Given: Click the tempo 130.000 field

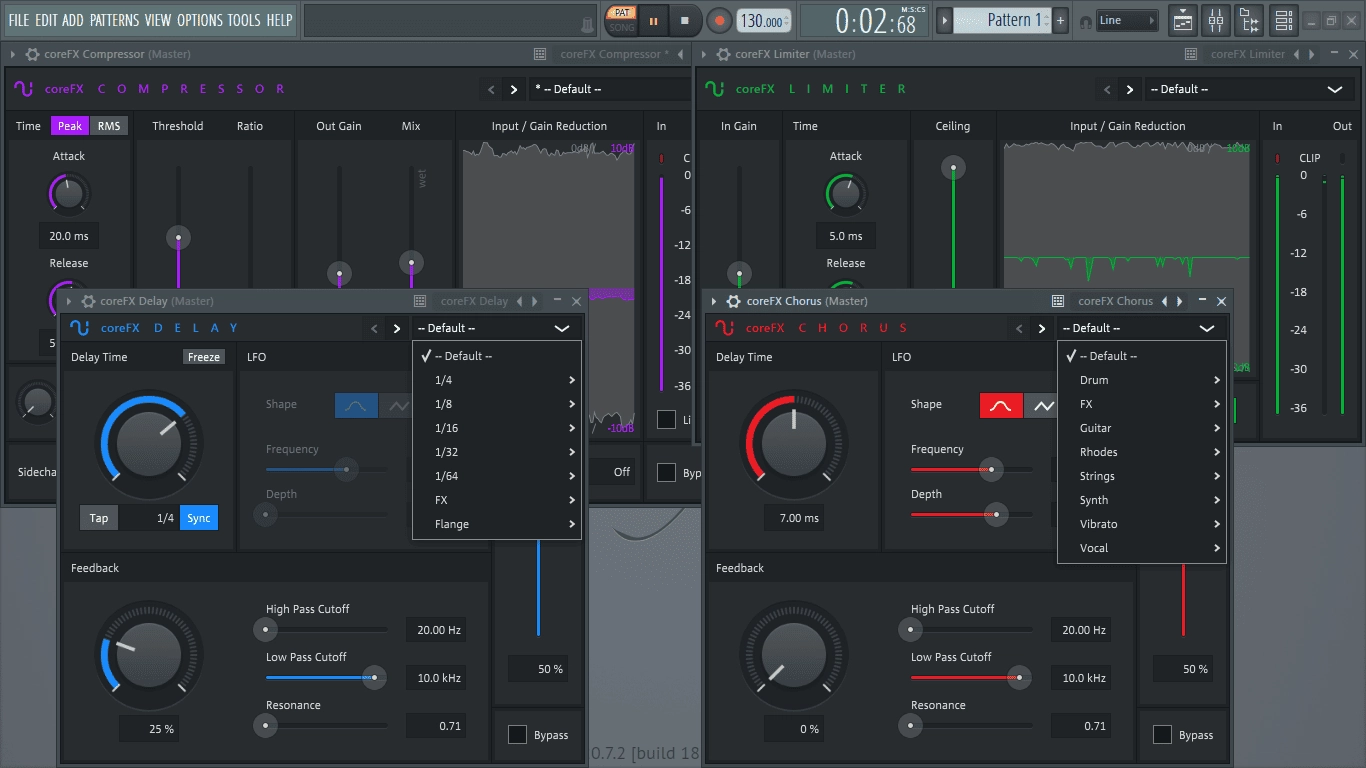Looking at the screenshot, I should point(764,21).
